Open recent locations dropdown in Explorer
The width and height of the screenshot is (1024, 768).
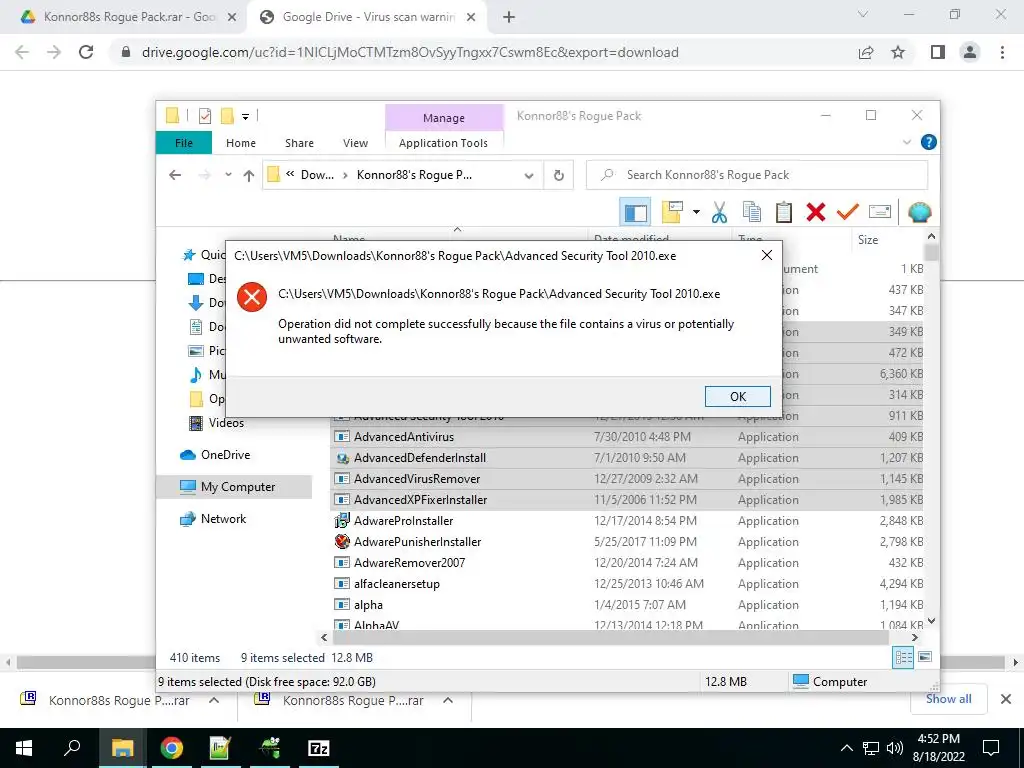click(228, 175)
